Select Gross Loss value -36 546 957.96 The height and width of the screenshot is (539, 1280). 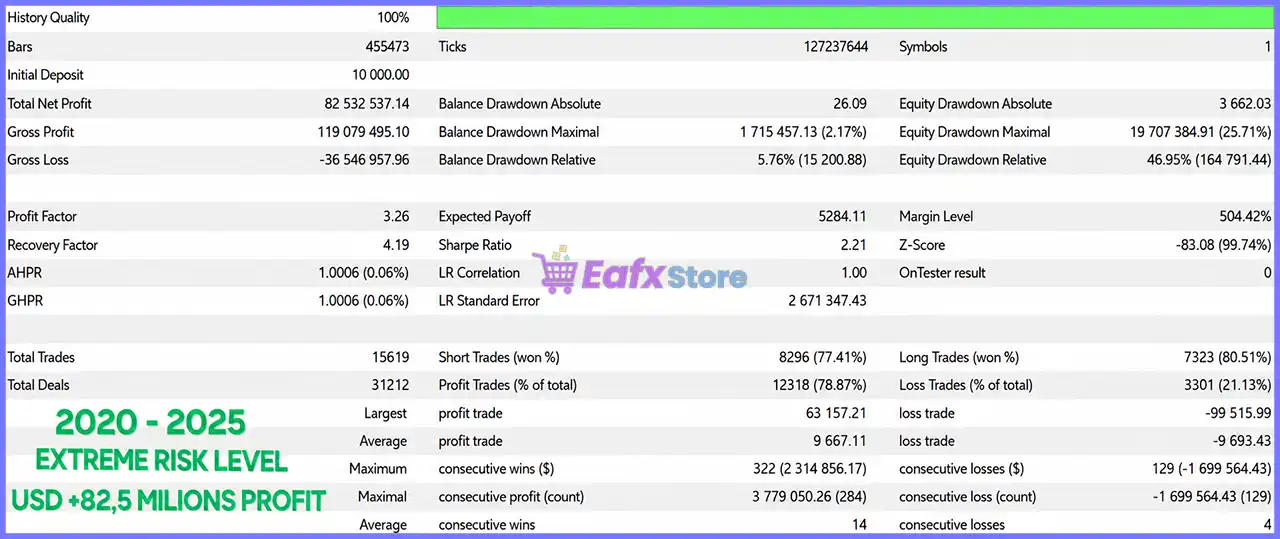pyautogui.click(x=364, y=160)
